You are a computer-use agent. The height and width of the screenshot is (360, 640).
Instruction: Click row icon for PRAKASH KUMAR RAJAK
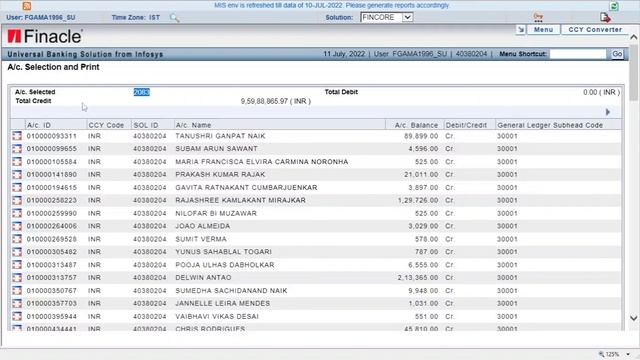point(17,174)
